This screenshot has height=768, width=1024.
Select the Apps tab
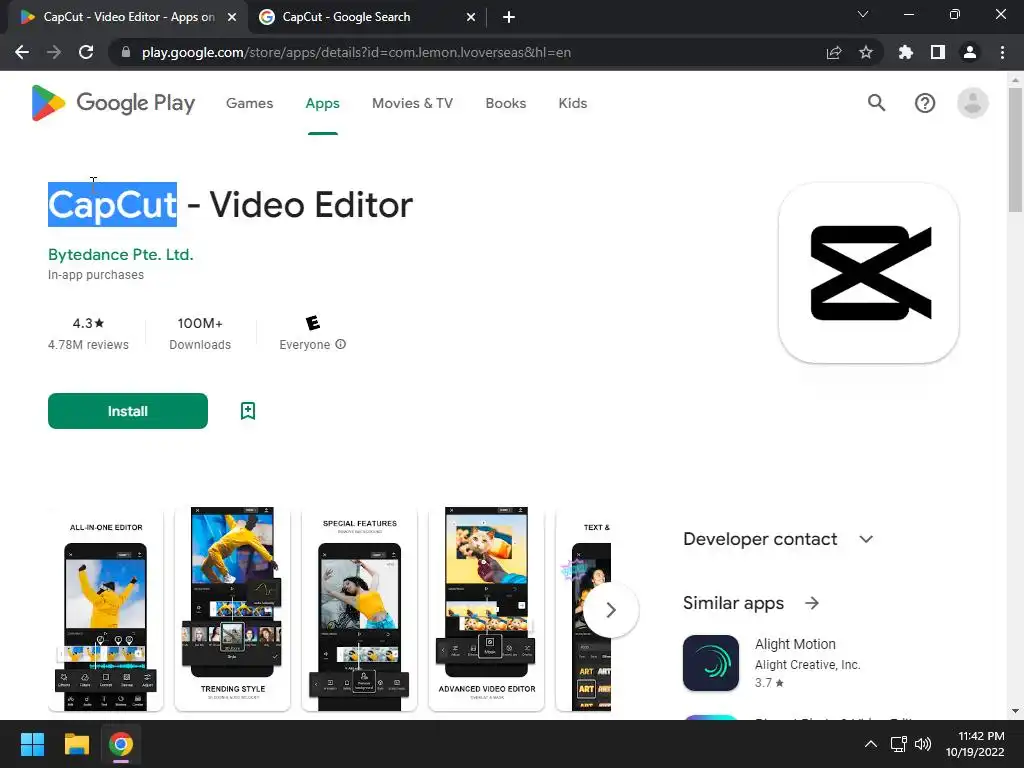(x=323, y=103)
